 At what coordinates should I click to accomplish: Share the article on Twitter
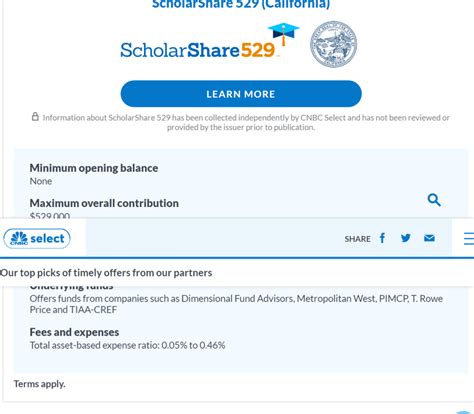[x=406, y=238]
